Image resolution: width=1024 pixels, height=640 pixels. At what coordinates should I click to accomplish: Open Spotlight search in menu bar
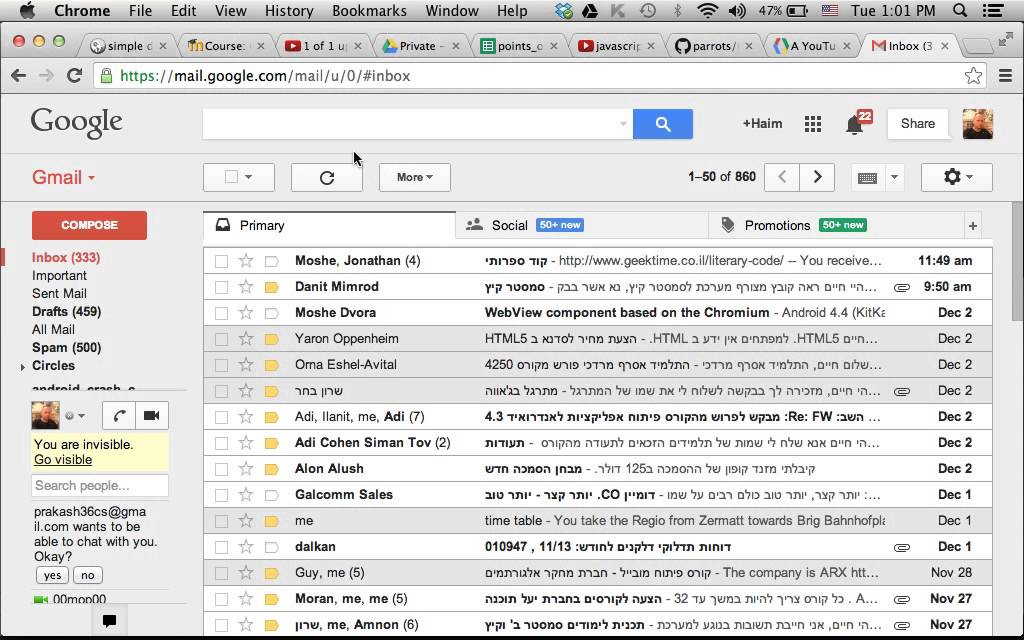pos(960,10)
